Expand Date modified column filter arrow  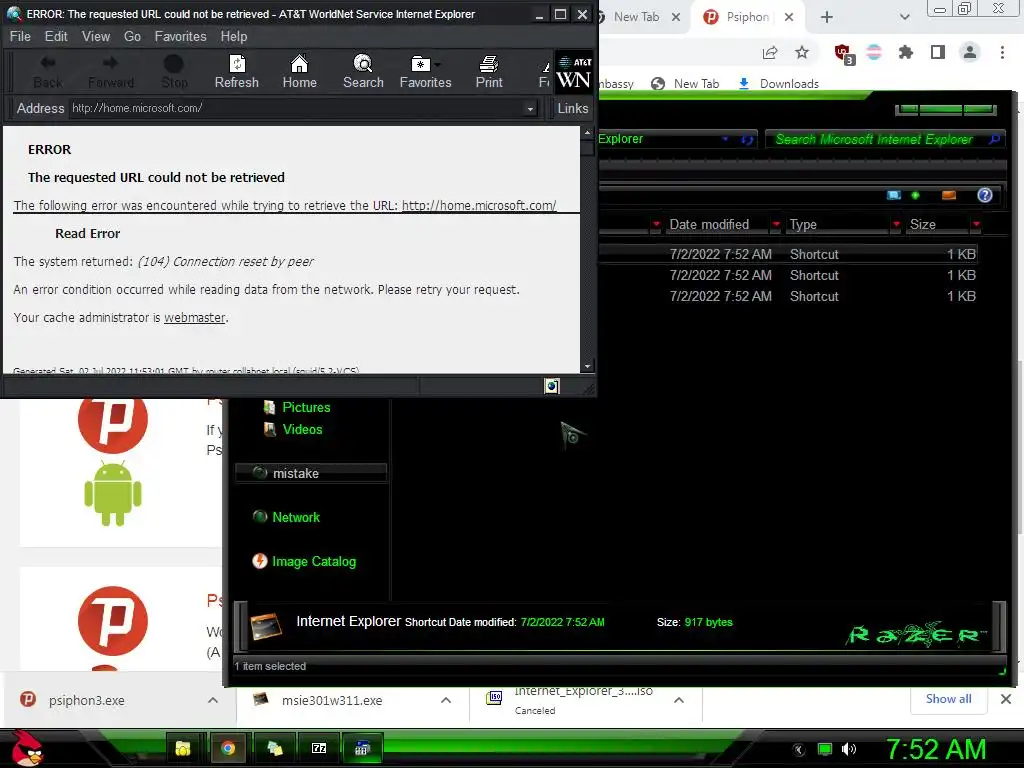[x=776, y=224]
